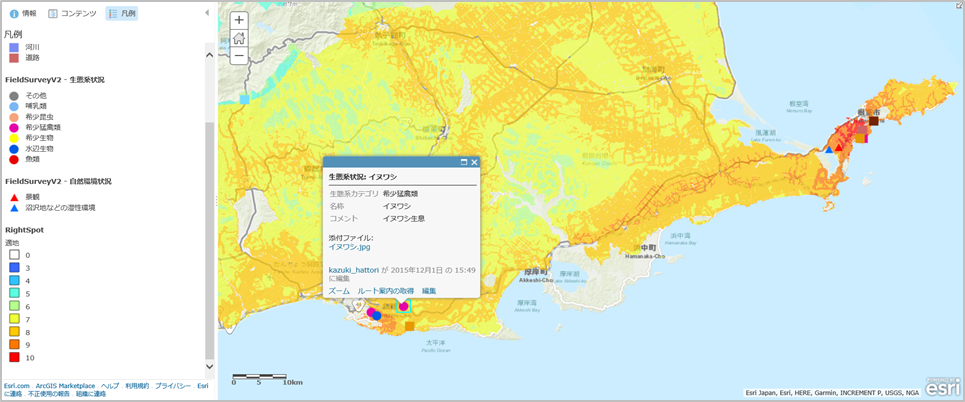965x402 pixels.
Task: Open the 情報 tab
Action: 23,14
